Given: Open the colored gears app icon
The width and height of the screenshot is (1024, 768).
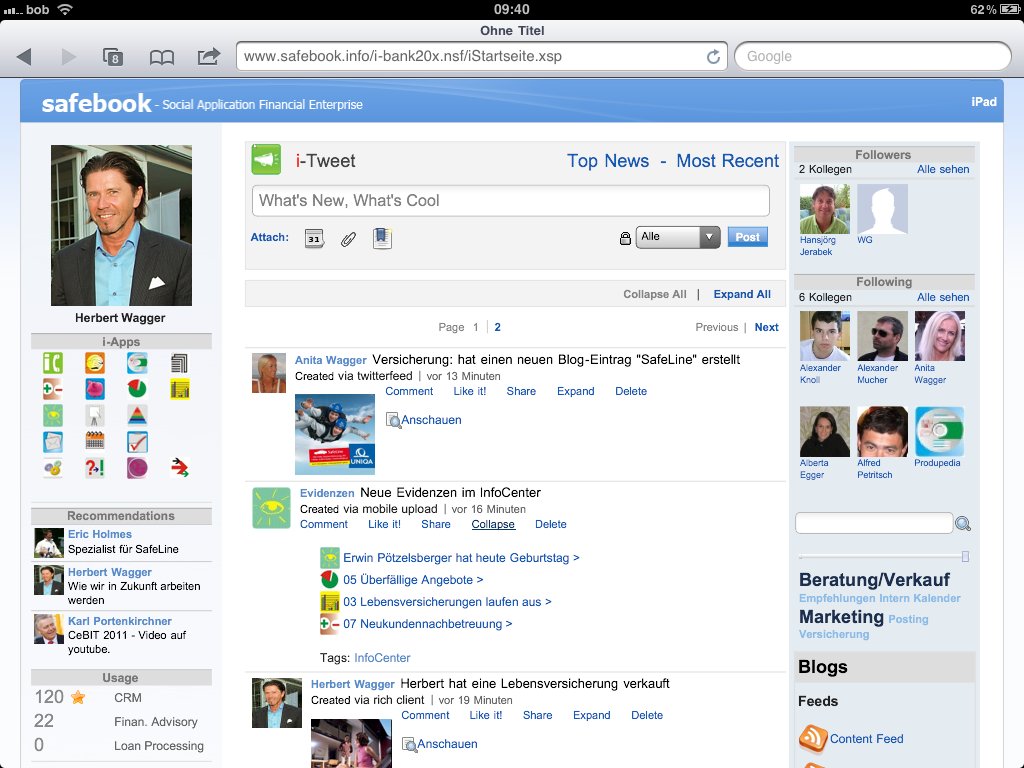Looking at the screenshot, I should click(x=53, y=468).
